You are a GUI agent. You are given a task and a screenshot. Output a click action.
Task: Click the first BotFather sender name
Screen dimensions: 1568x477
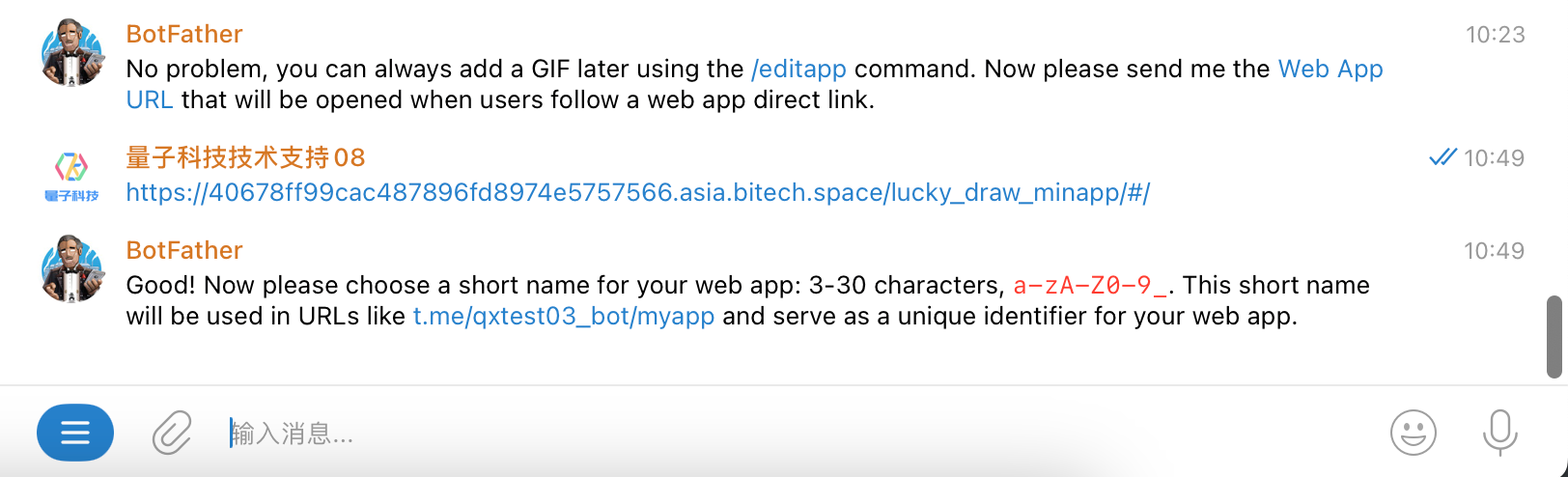pyautogui.click(x=184, y=35)
